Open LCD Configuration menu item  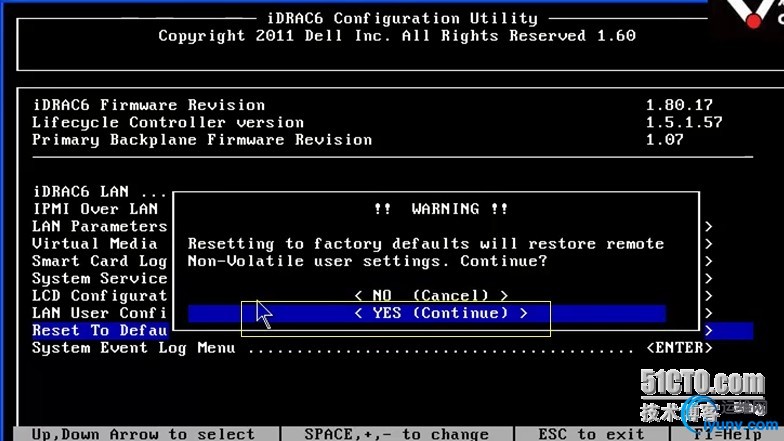(x=99, y=296)
